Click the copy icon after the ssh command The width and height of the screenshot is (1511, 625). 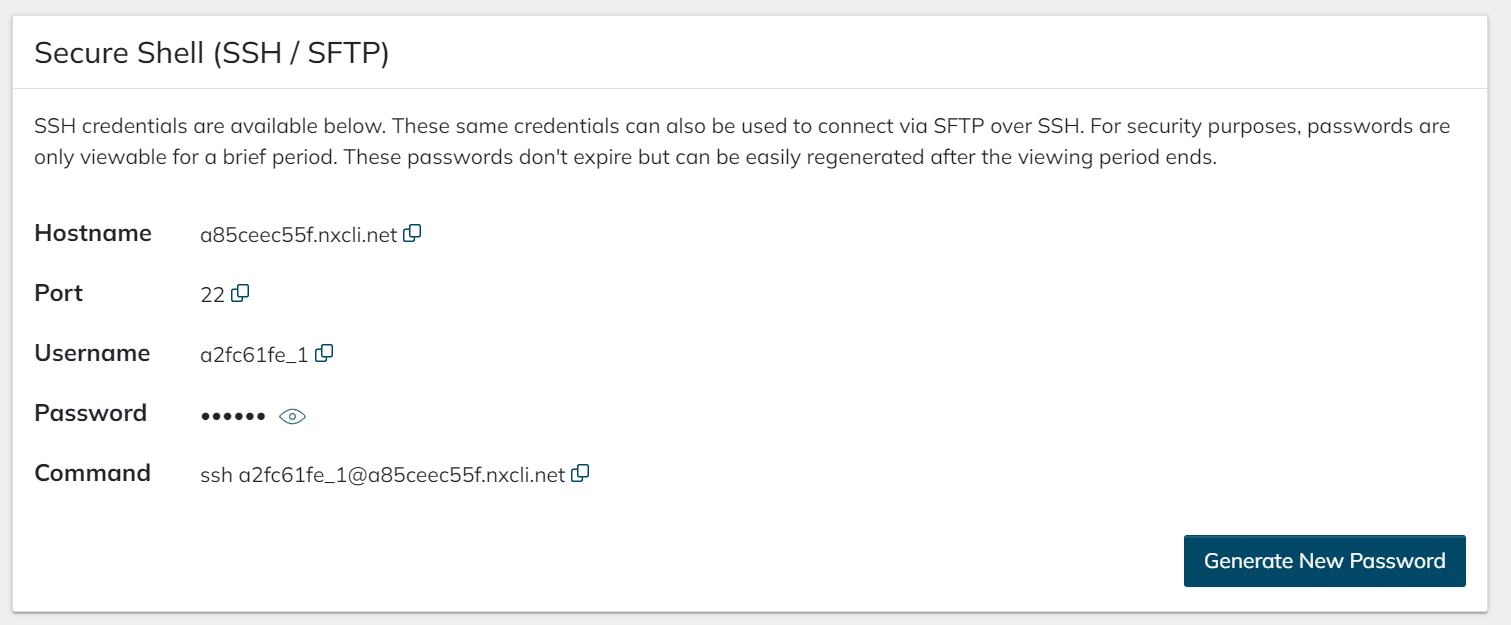click(x=580, y=473)
